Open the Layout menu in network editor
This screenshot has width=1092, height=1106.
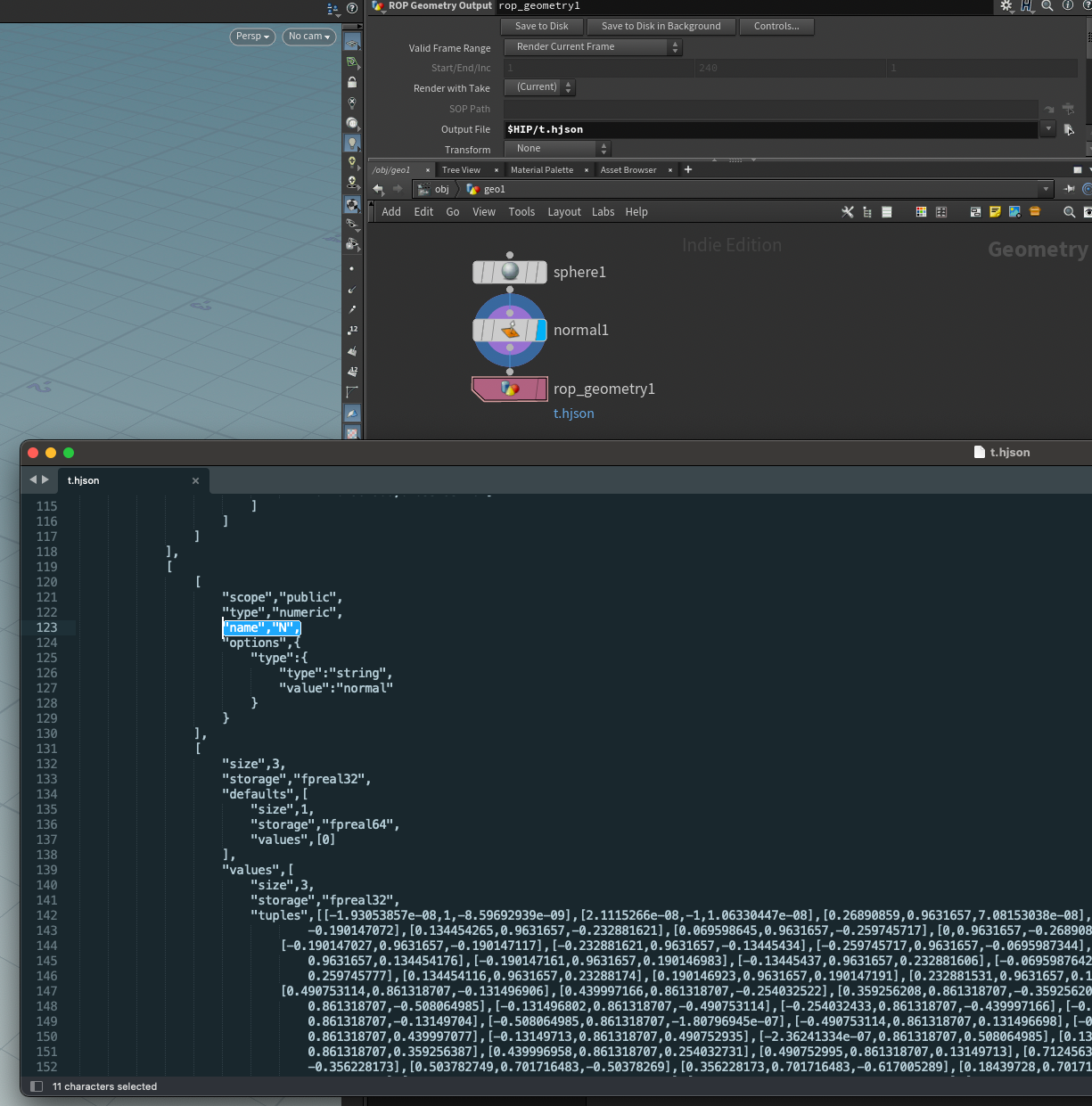click(563, 212)
